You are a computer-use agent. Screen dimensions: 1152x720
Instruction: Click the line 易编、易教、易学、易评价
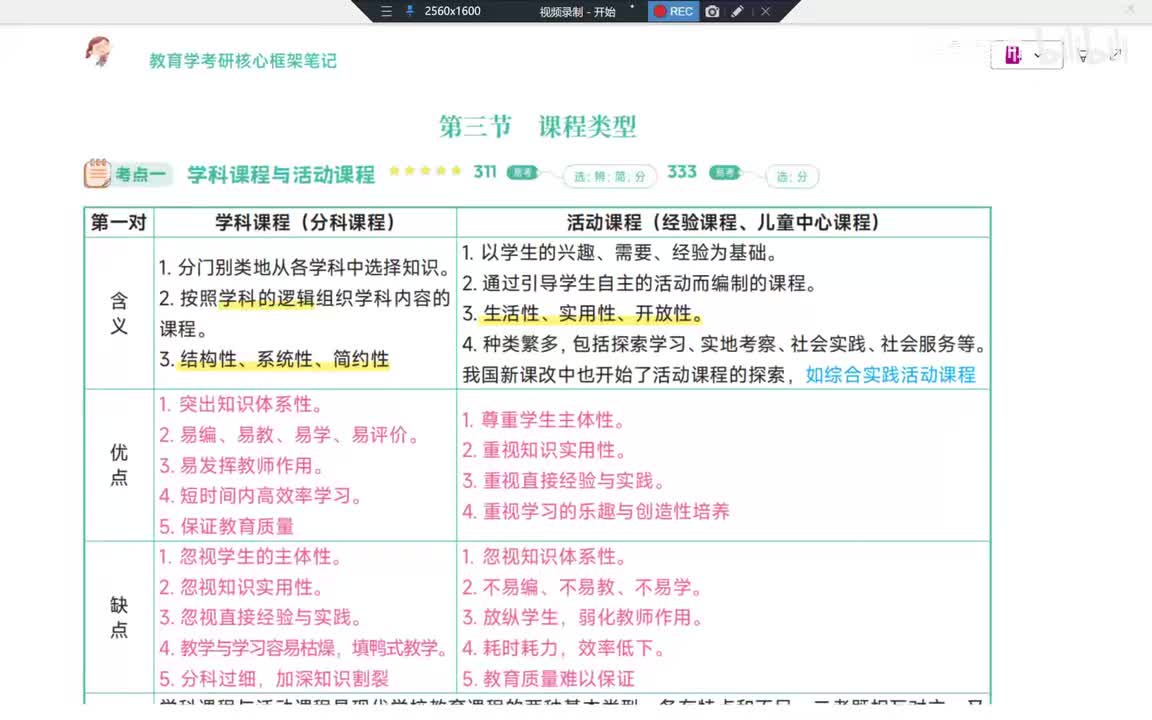[x=289, y=435]
